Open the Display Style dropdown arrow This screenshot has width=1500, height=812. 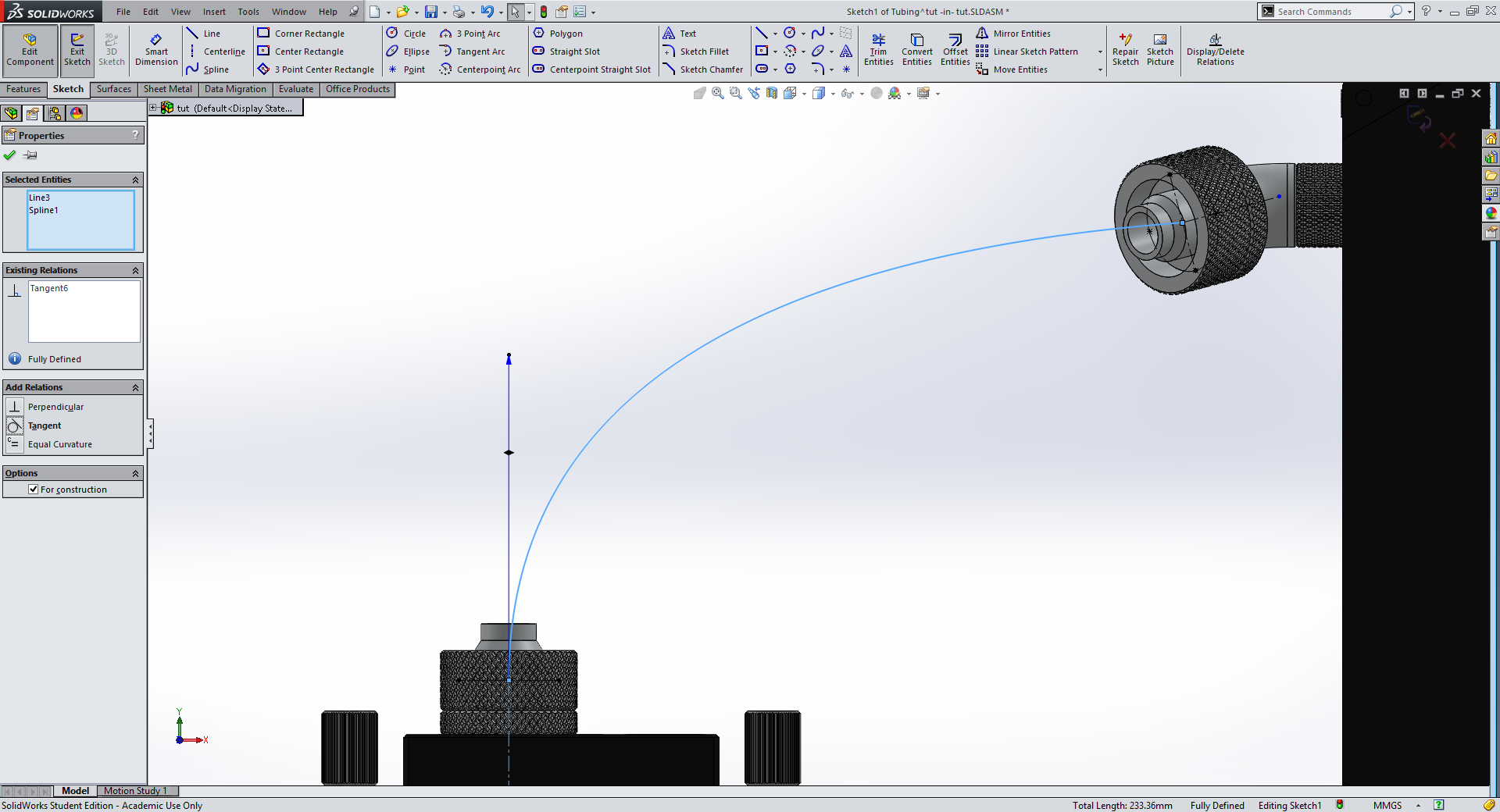(x=833, y=94)
